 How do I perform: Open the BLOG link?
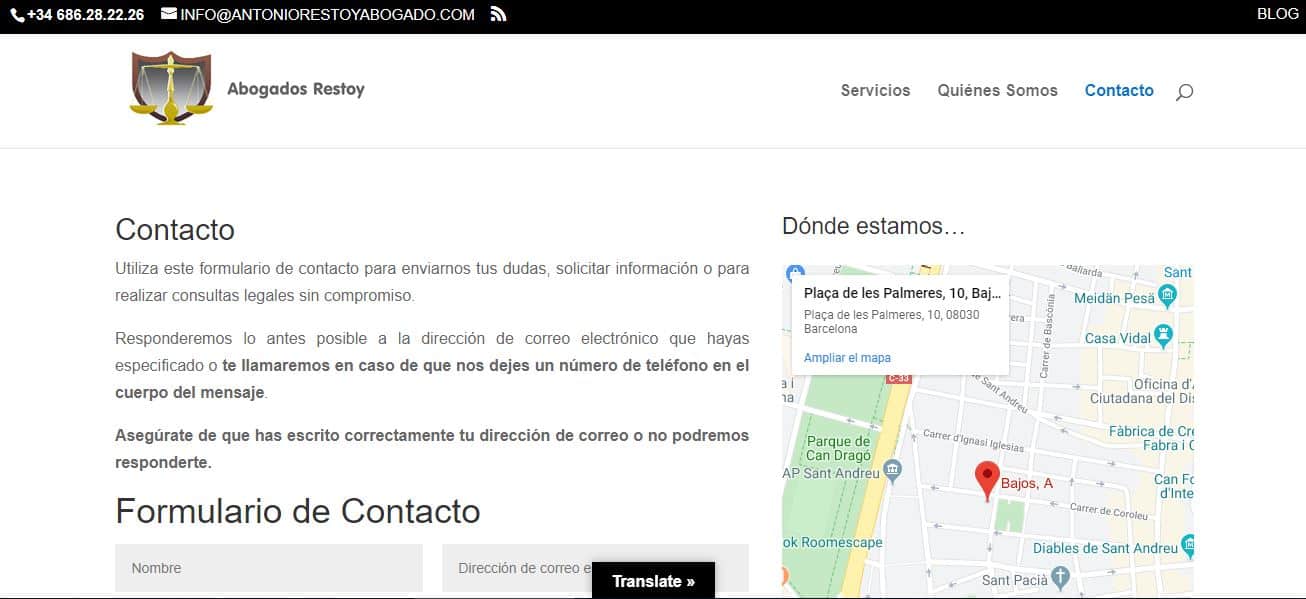point(1277,14)
